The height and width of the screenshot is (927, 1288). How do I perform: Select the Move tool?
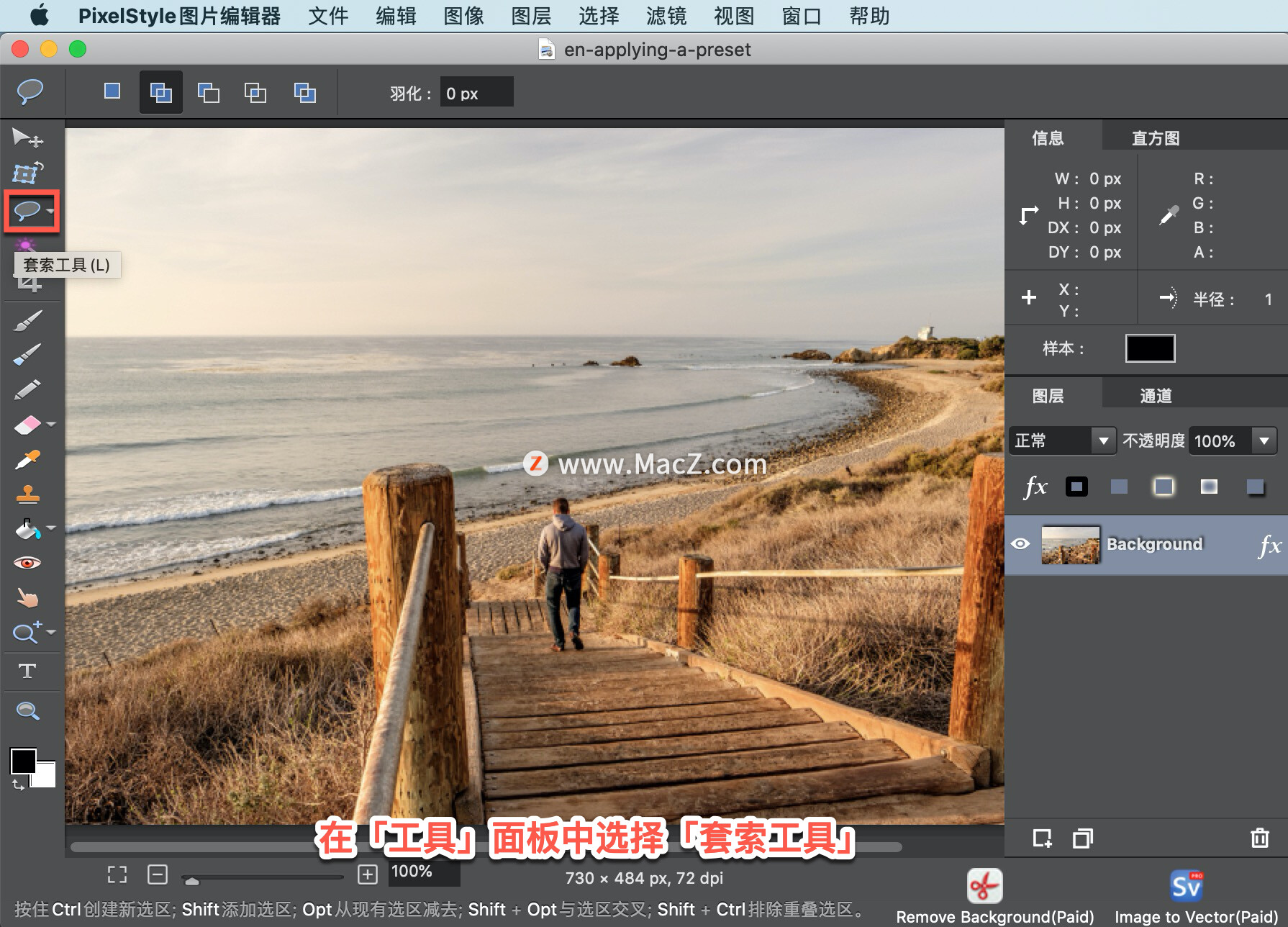tap(27, 139)
